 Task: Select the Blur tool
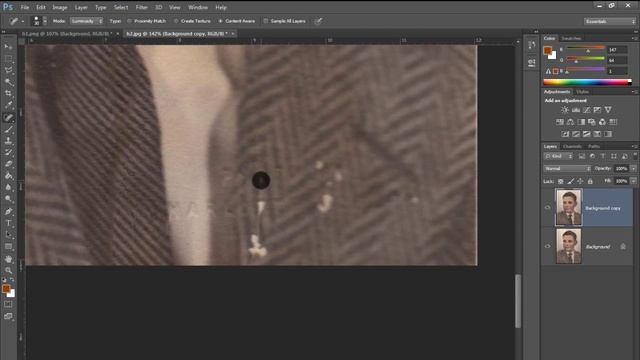[x=8, y=187]
